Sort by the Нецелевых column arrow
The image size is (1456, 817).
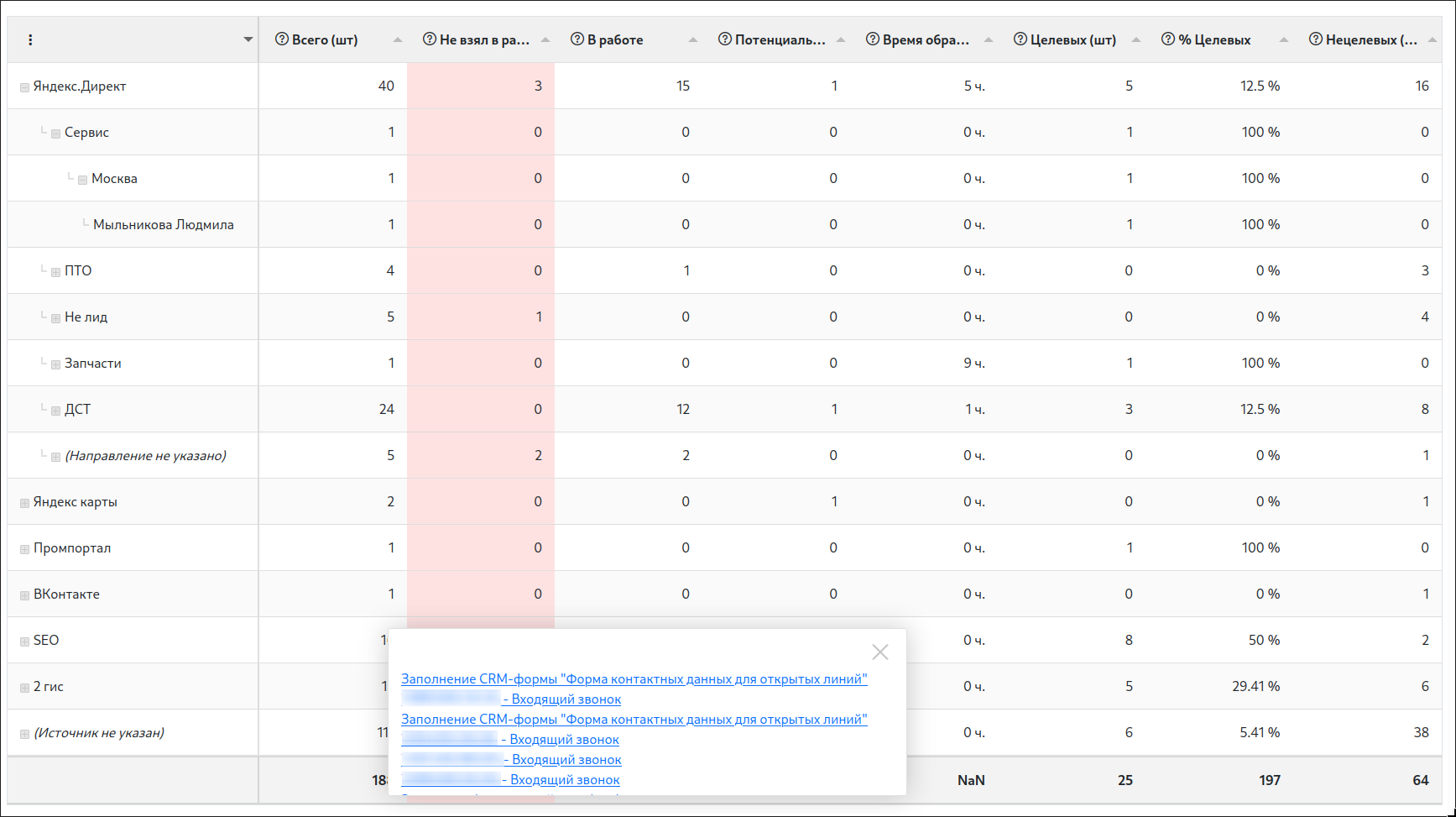point(1433,40)
